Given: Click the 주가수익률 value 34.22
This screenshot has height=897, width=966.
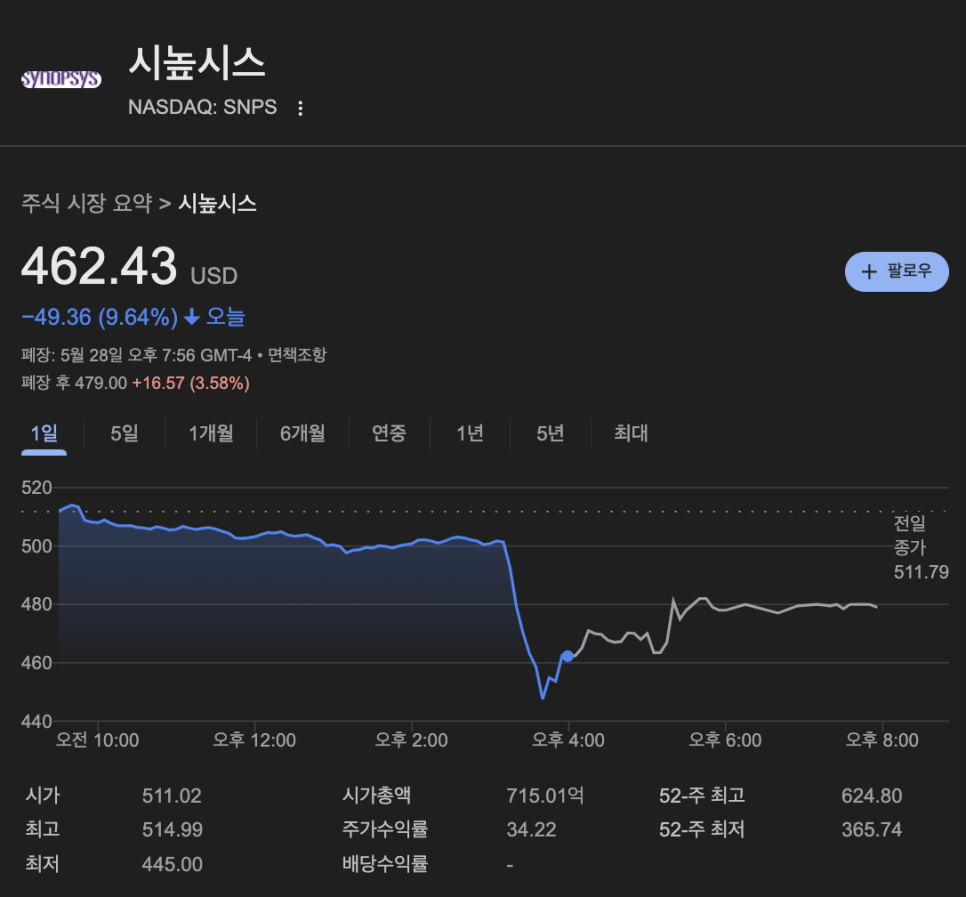Looking at the screenshot, I should pos(531,830).
